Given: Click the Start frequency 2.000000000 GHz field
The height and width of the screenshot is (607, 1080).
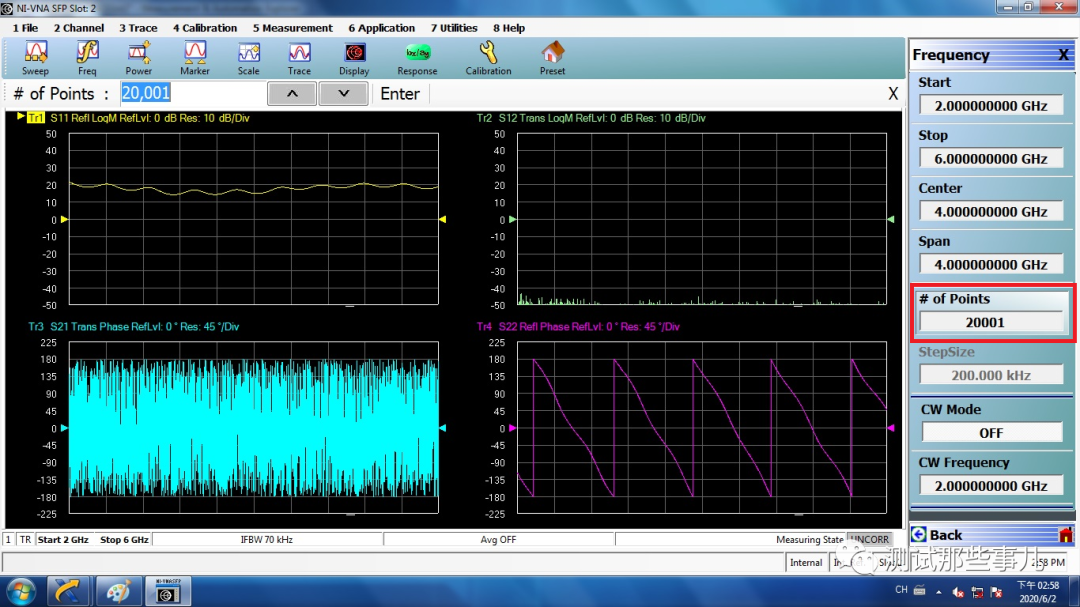Looking at the screenshot, I should [x=990, y=105].
